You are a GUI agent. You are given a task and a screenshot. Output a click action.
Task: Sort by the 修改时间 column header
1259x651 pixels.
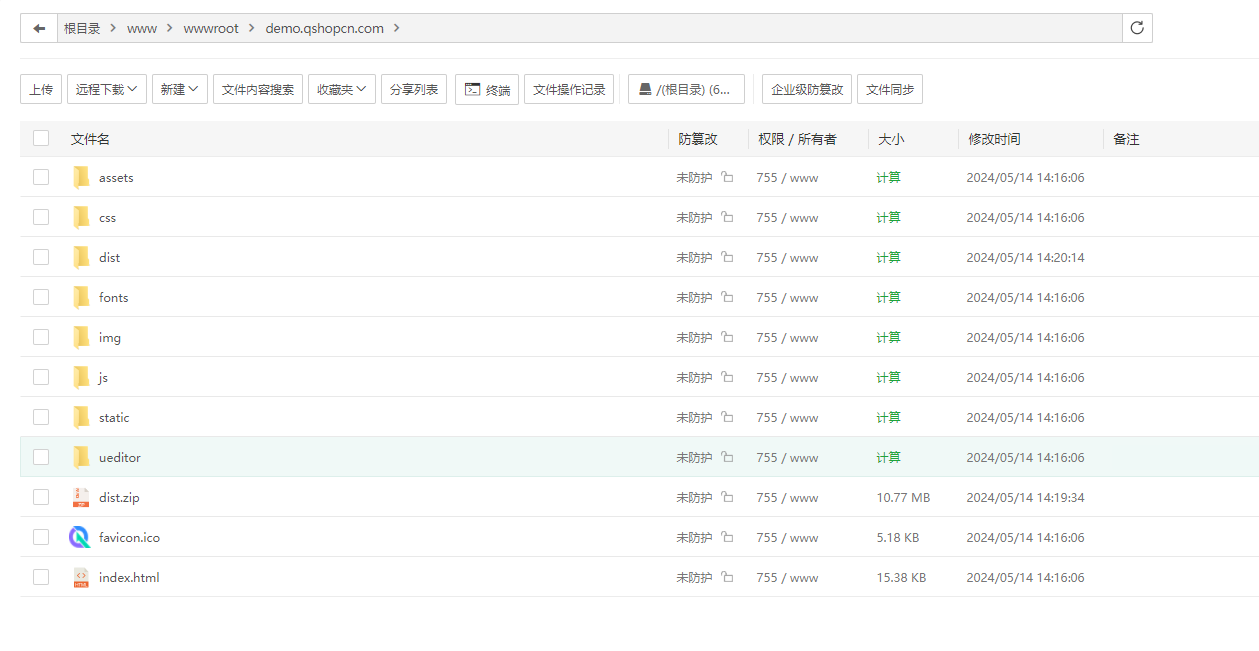pos(994,139)
